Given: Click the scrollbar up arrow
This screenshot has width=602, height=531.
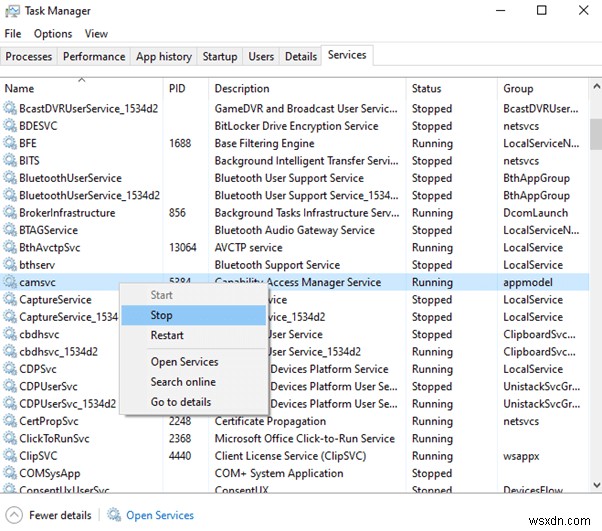Looking at the screenshot, I should coord(596,86).
